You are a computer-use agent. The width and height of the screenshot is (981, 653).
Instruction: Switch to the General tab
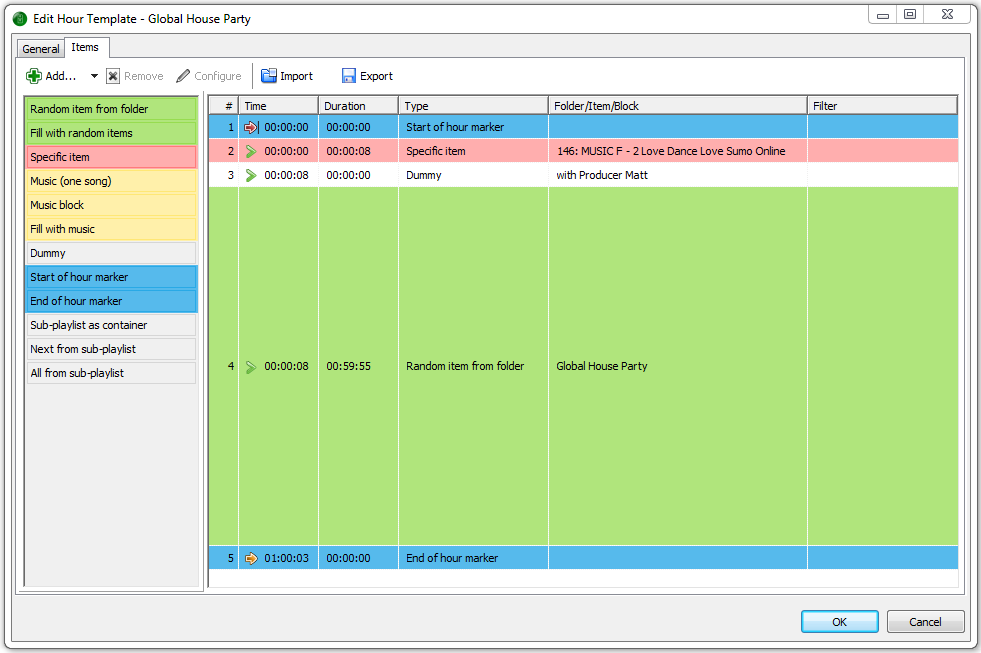(x=41, y=49)
